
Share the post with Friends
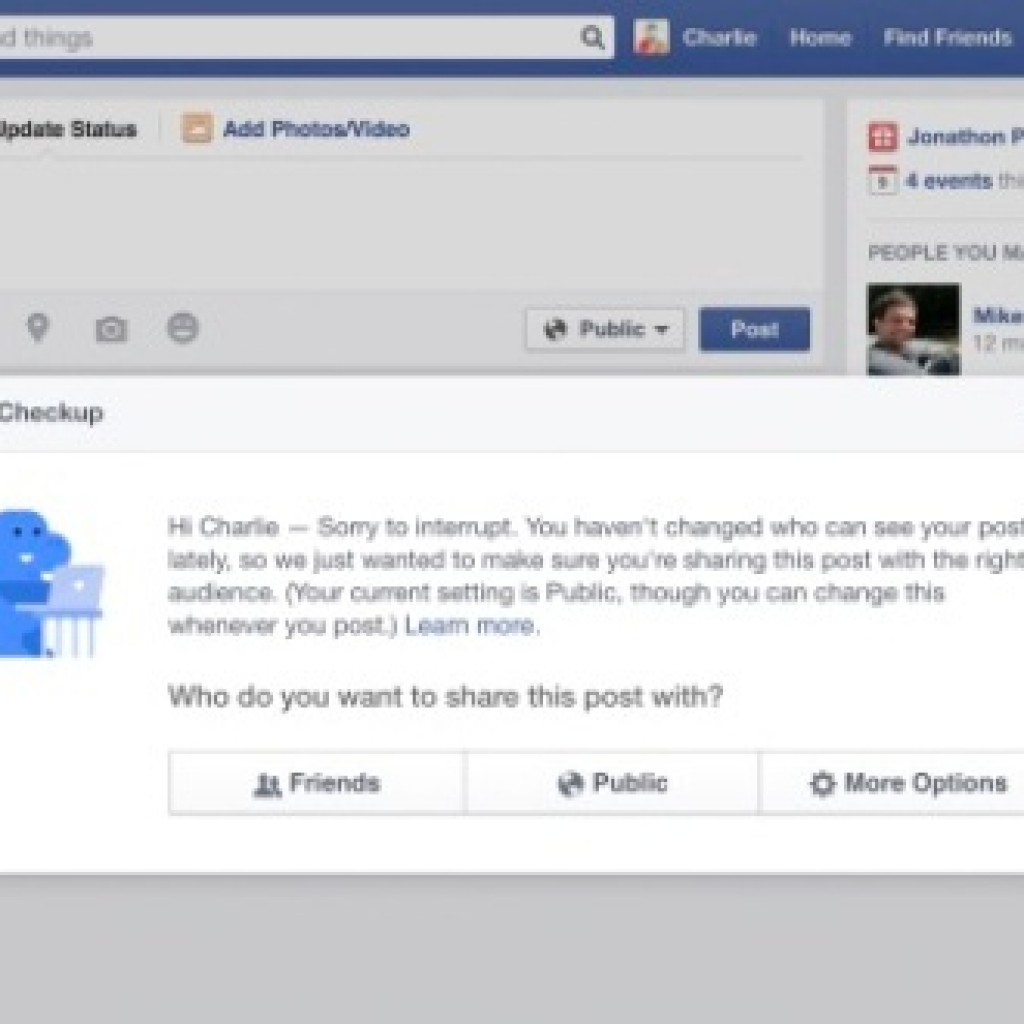pos(316,783)
